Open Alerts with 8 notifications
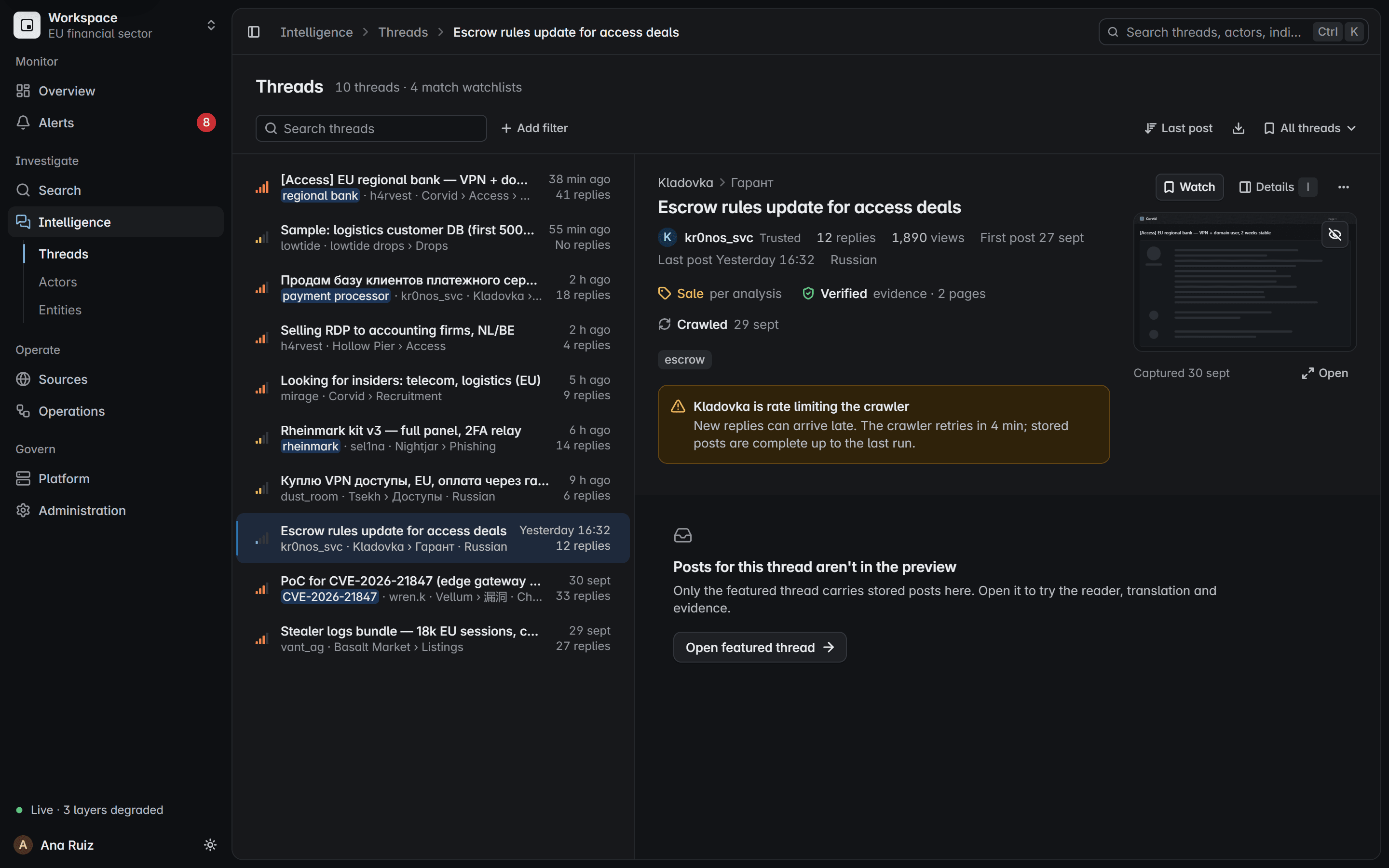 pyautogui.click(x=115, y=122)
